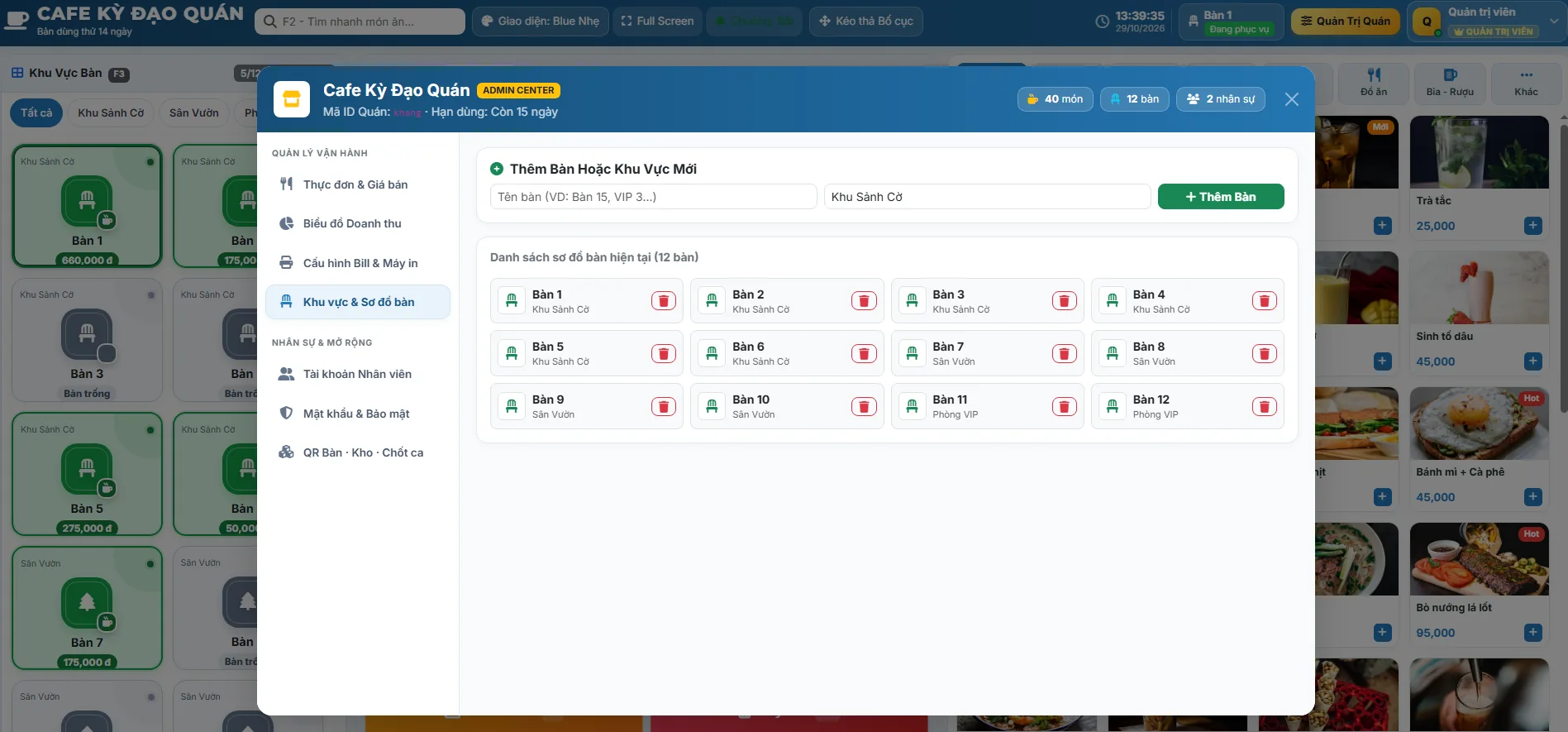Image resolution: width=1568 pixels, height=732 pixels.
Task: Click the Bàn 1 table icon in Khu Vực Bàn
Action: tap(87, 201)
